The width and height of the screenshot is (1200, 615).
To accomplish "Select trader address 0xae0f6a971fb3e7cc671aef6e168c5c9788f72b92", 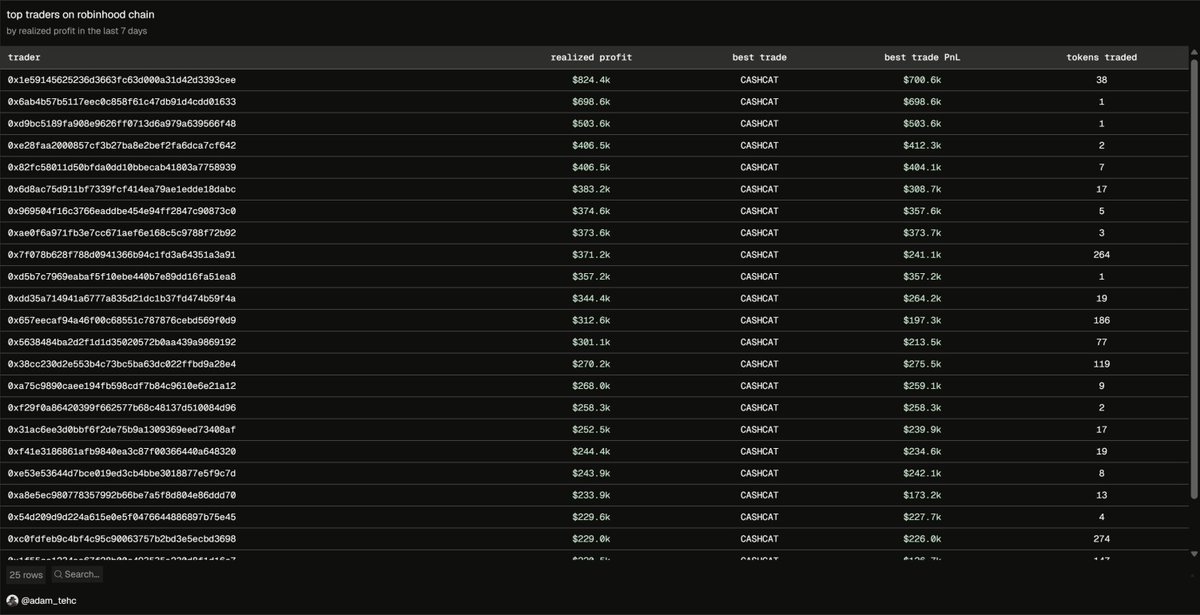I will coord(121,233).
